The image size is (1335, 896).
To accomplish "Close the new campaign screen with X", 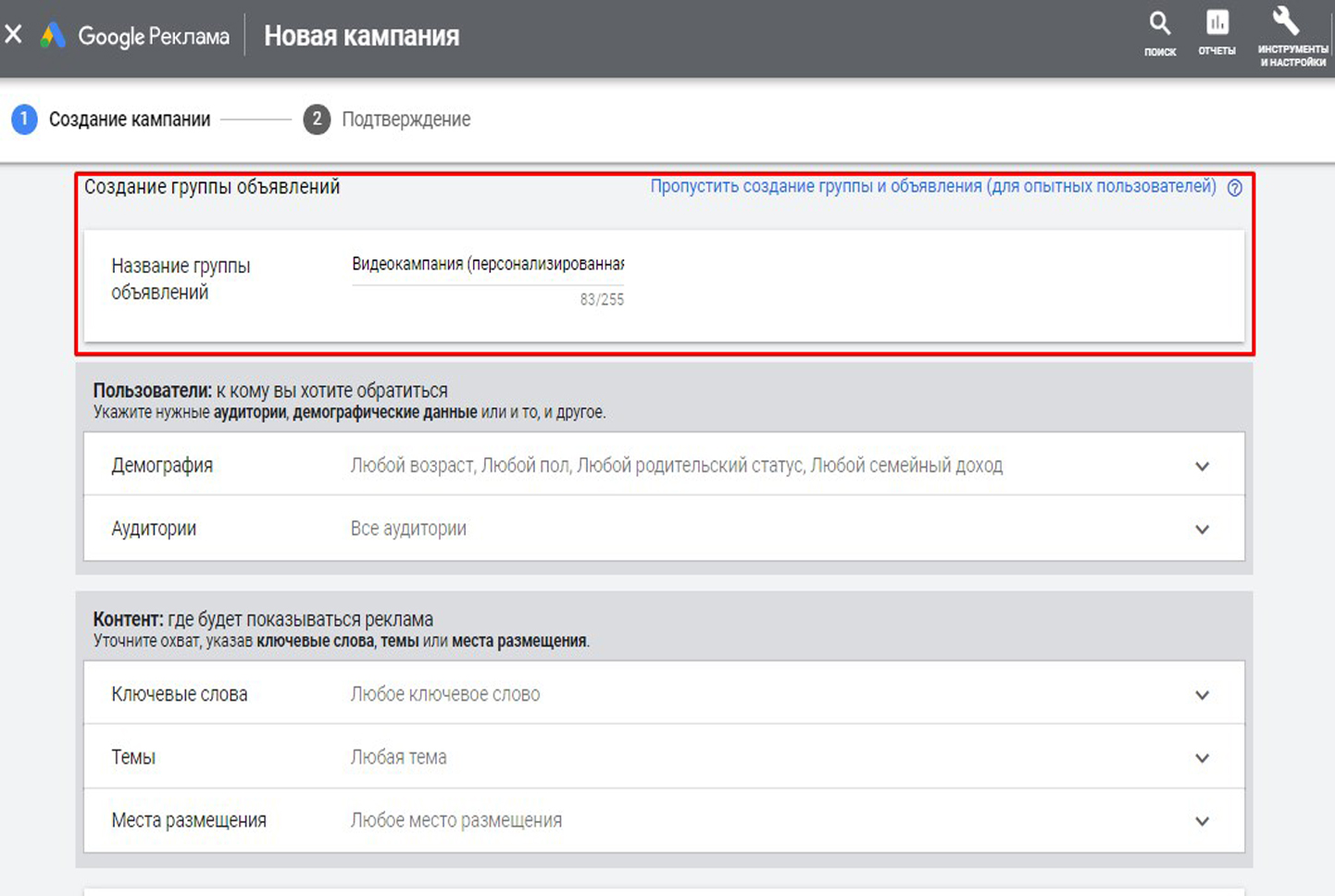I will pyautogui.click(x=14, y=35).
